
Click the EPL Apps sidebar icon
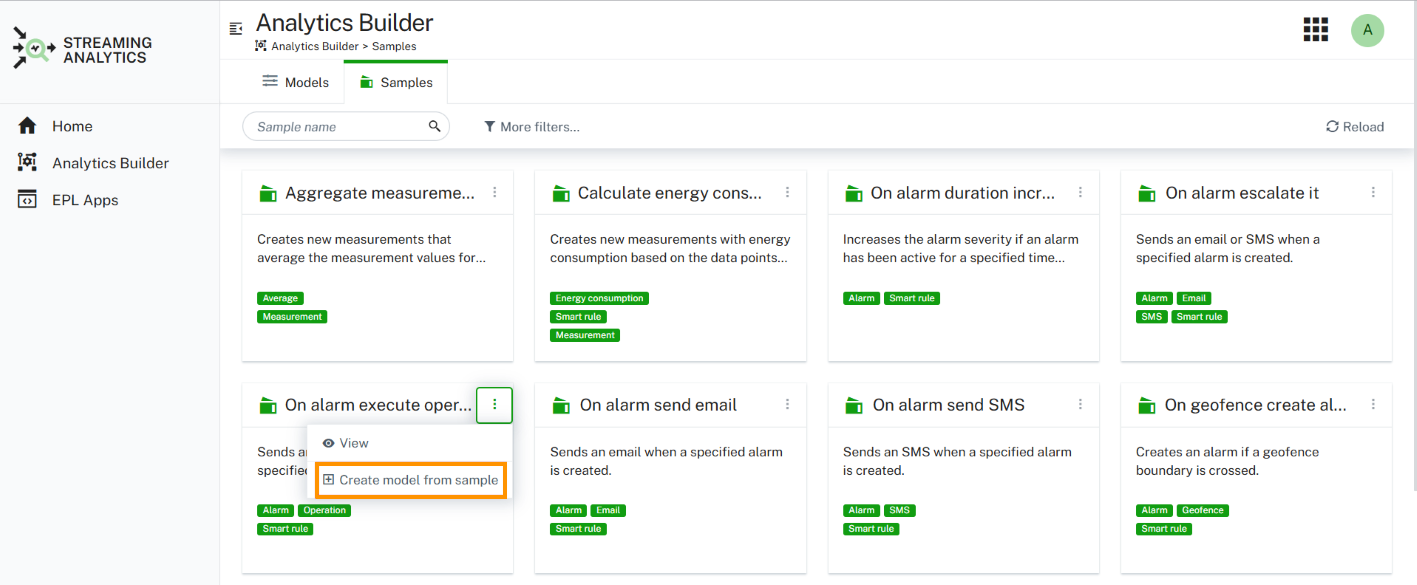[28, 200]
